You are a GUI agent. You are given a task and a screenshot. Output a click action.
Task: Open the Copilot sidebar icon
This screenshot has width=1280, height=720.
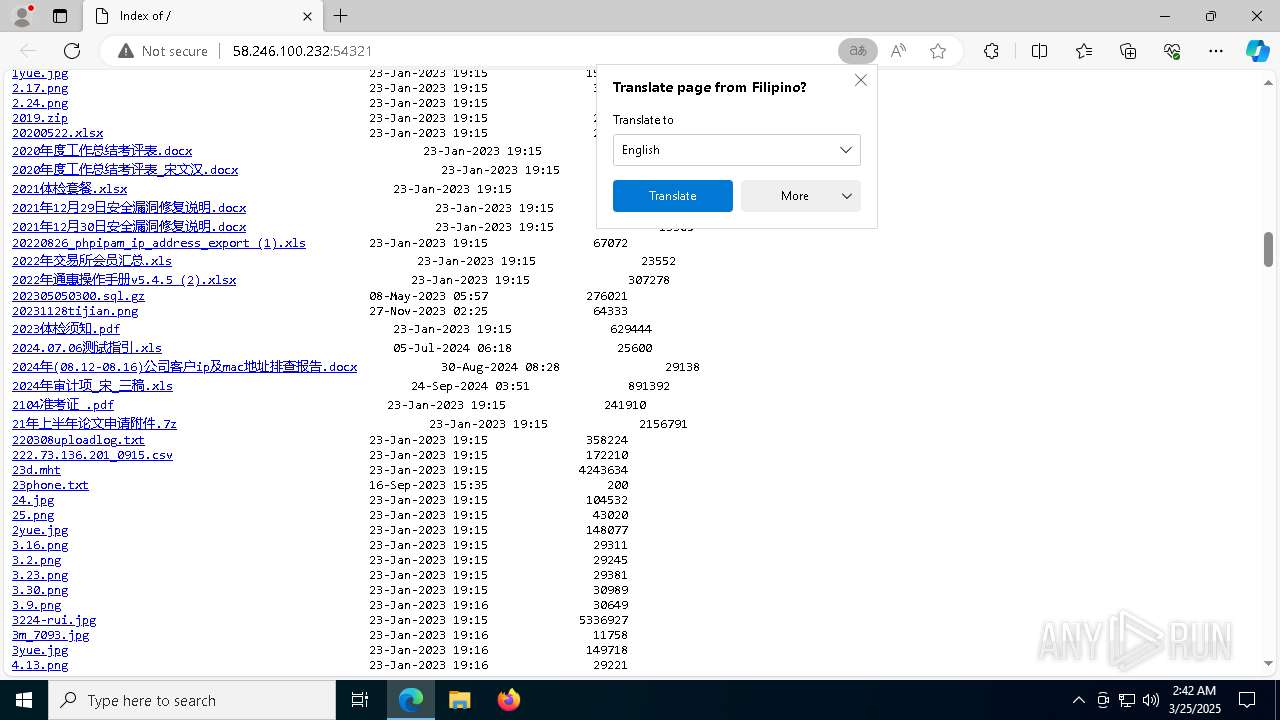click(x=1257, y=51)
